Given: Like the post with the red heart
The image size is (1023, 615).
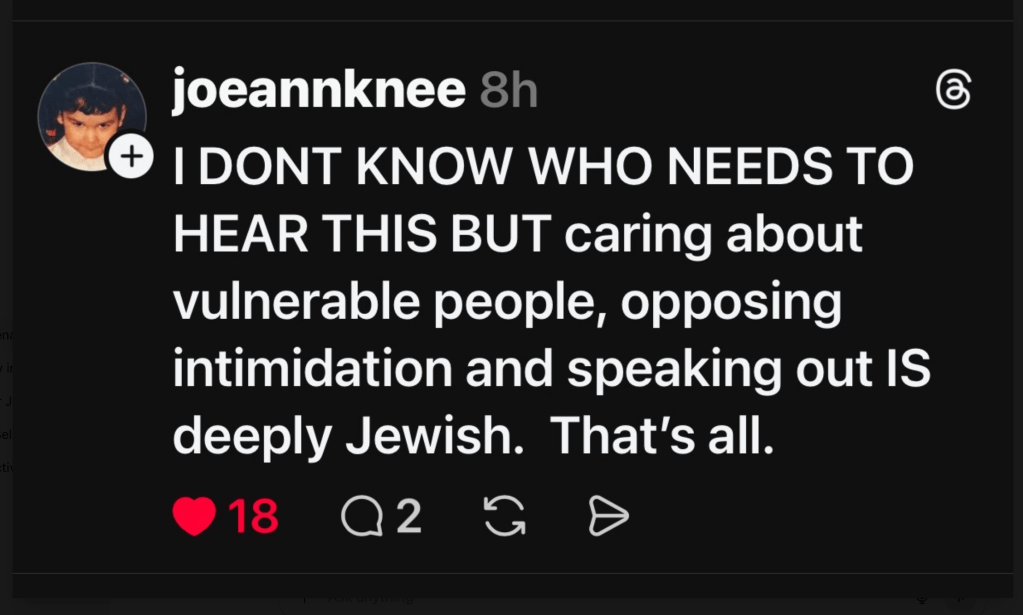Looking at the screenshot, I should click(x=194, y=516).
